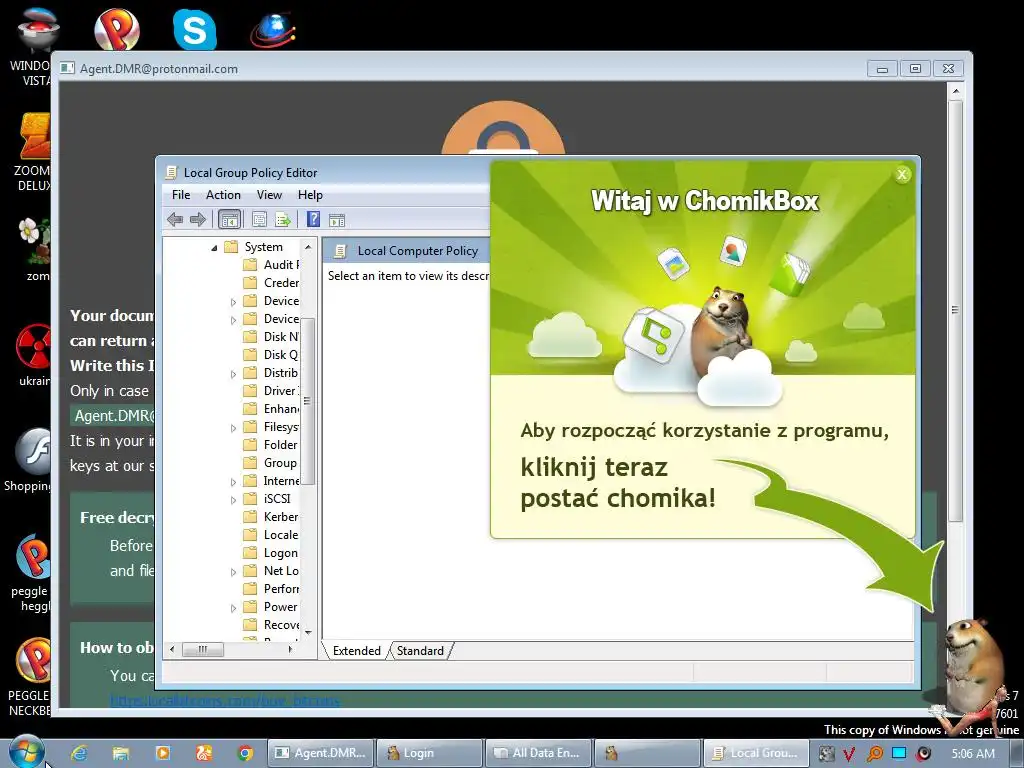
Task: Click the tree's horizontal scroll-right arrow
Action: click(291, 649)
